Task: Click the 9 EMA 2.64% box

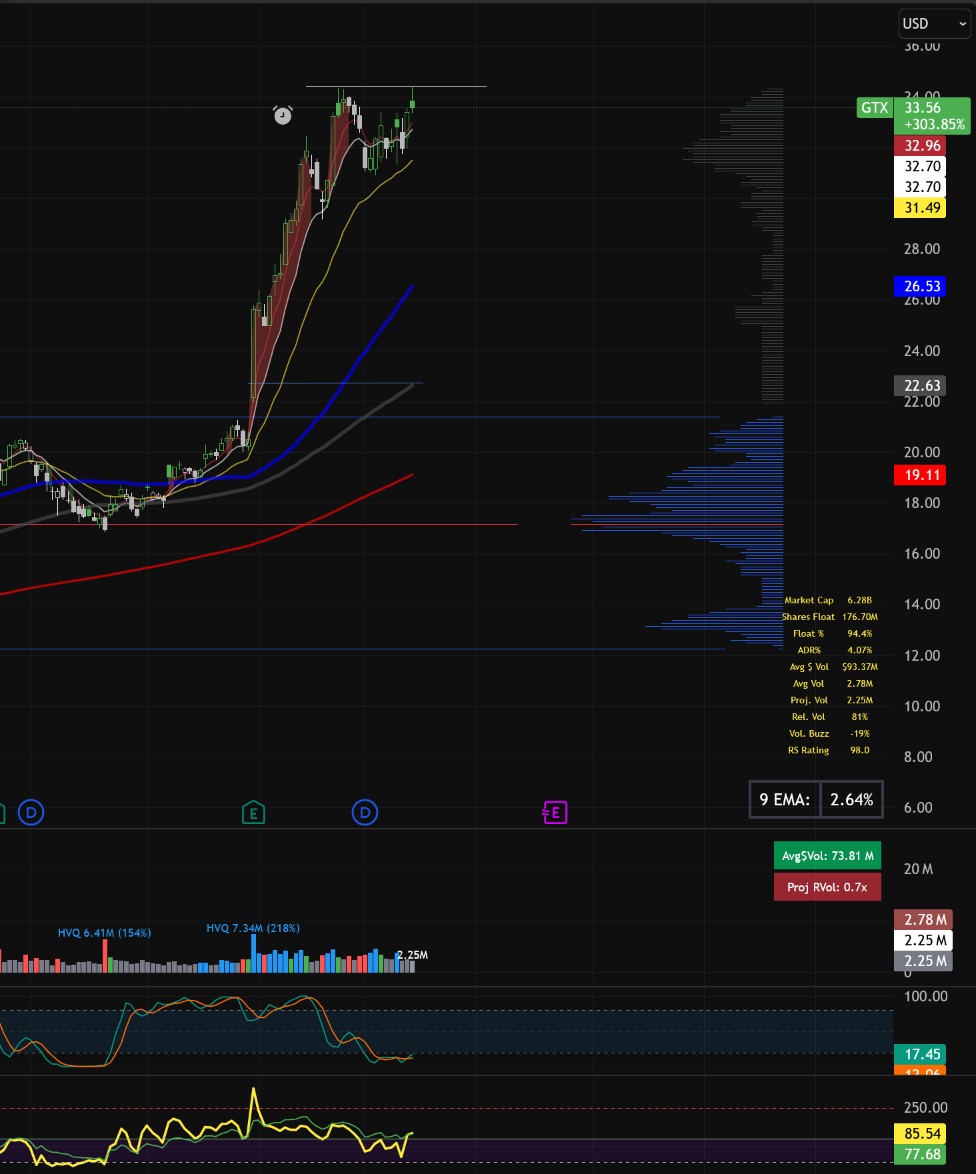Action: click(817, 800)
